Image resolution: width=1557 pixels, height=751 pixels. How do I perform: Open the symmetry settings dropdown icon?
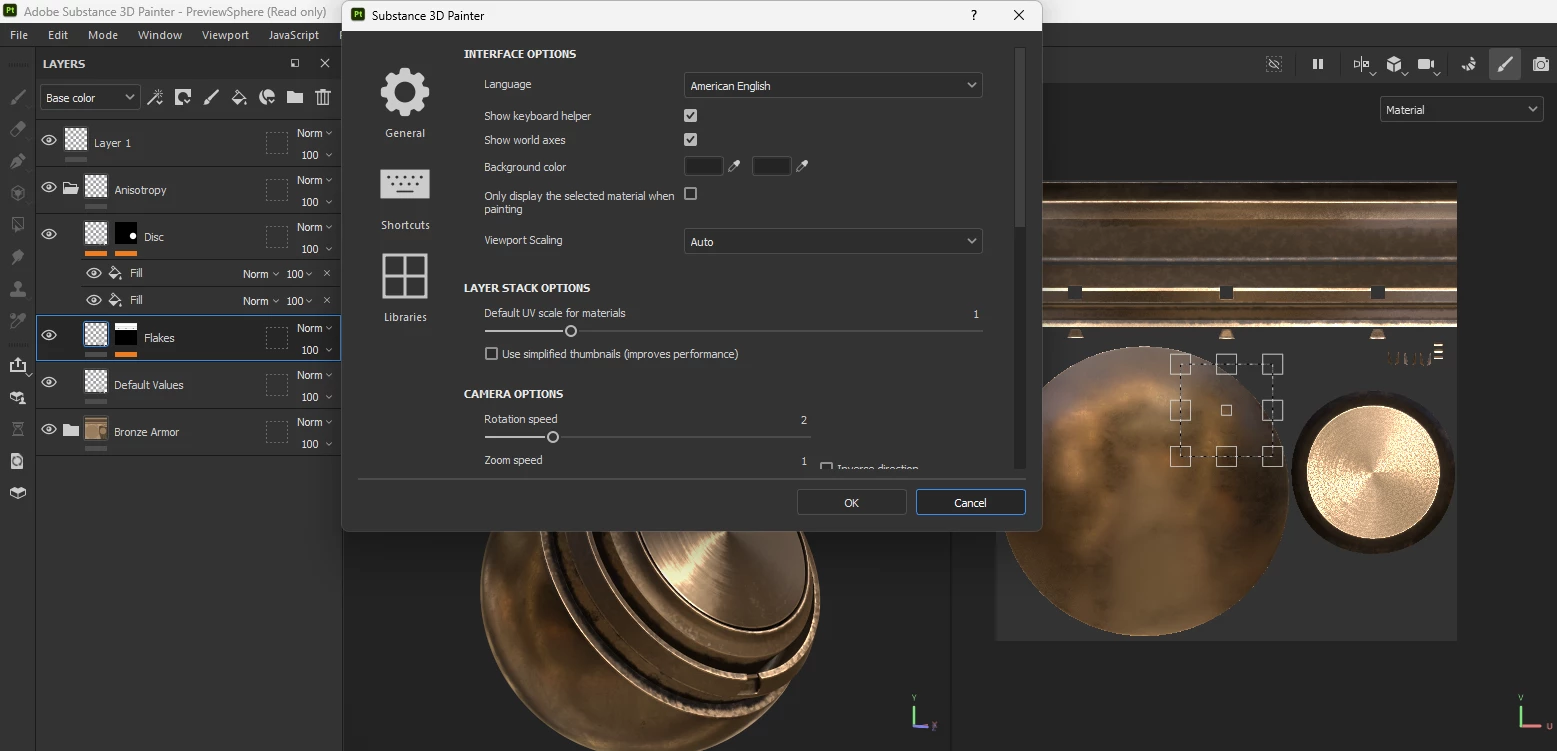[1363, 66]
